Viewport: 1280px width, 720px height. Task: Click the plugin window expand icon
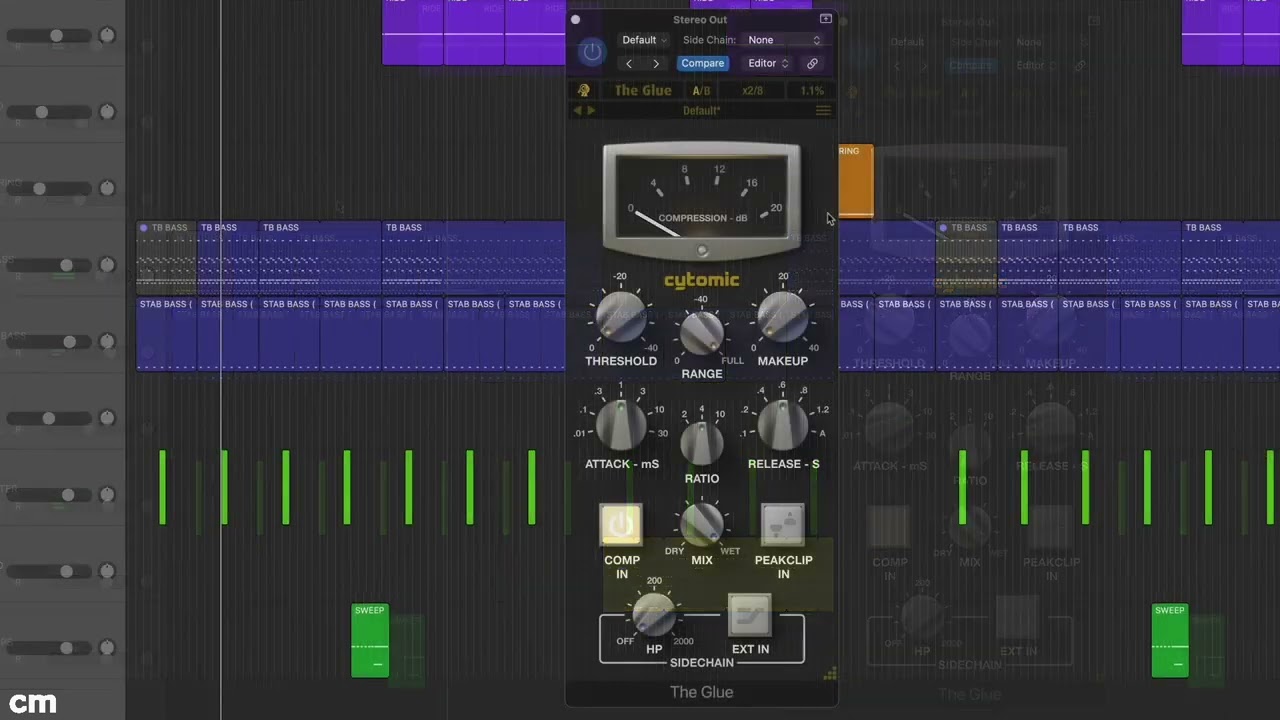coord(825,19)
